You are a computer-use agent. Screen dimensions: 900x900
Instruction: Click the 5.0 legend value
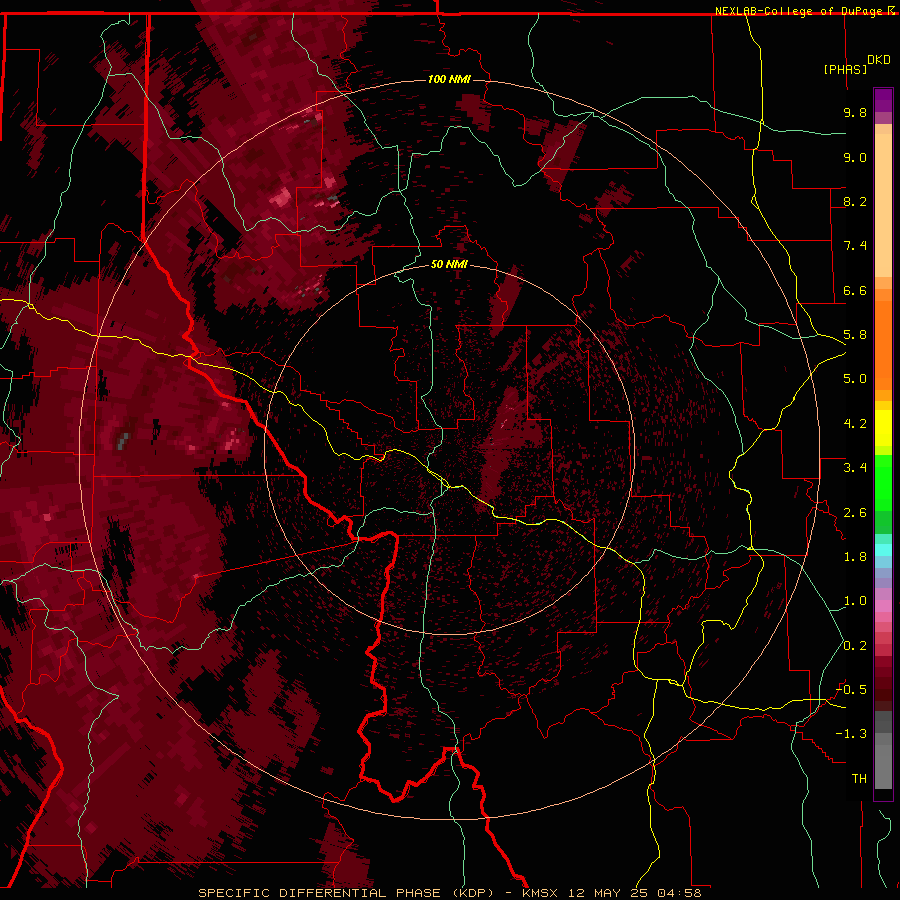(855, 379)
